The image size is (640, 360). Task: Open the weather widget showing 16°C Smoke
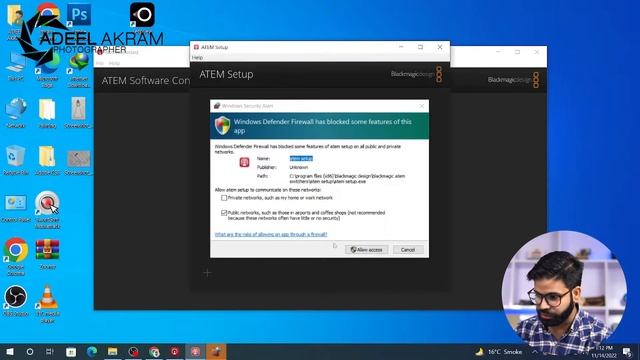pos(499,351)
